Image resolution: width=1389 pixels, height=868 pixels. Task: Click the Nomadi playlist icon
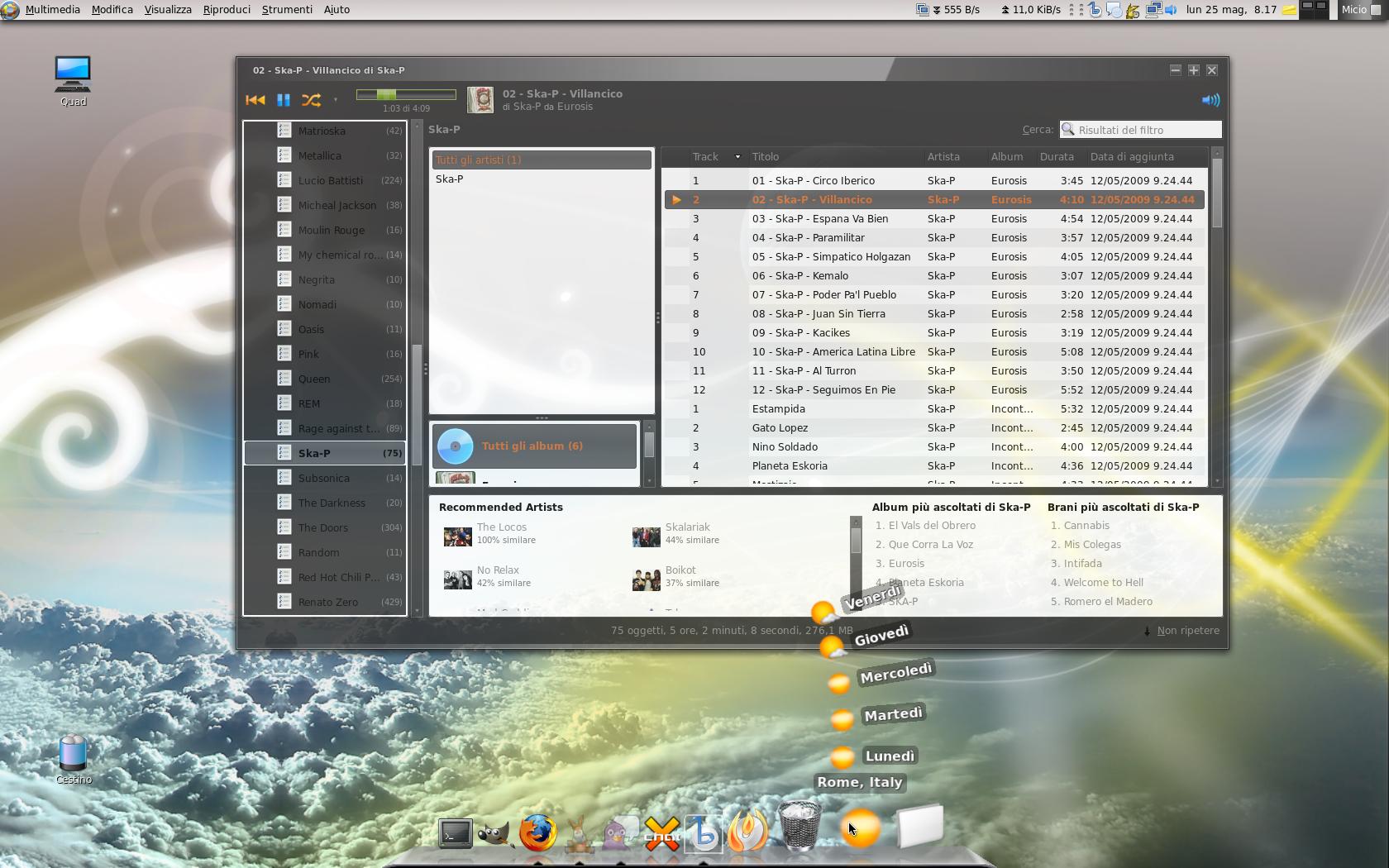click(284, 304)
